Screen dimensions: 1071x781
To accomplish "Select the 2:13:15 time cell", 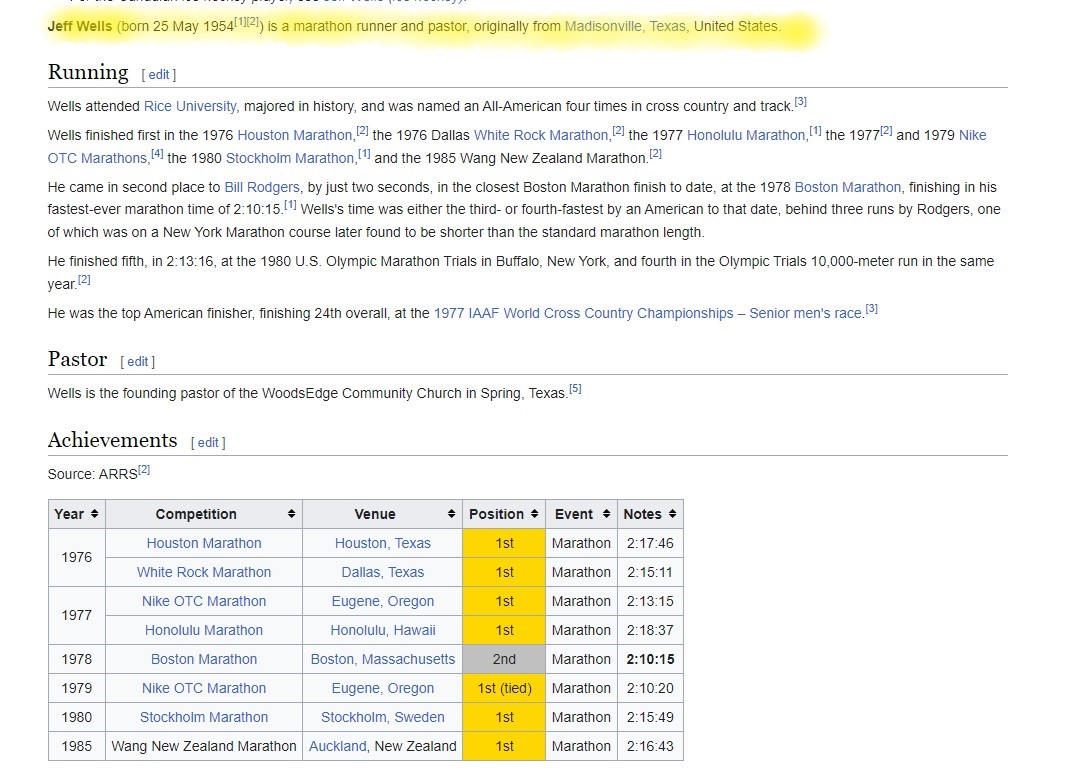I will 650,601.
